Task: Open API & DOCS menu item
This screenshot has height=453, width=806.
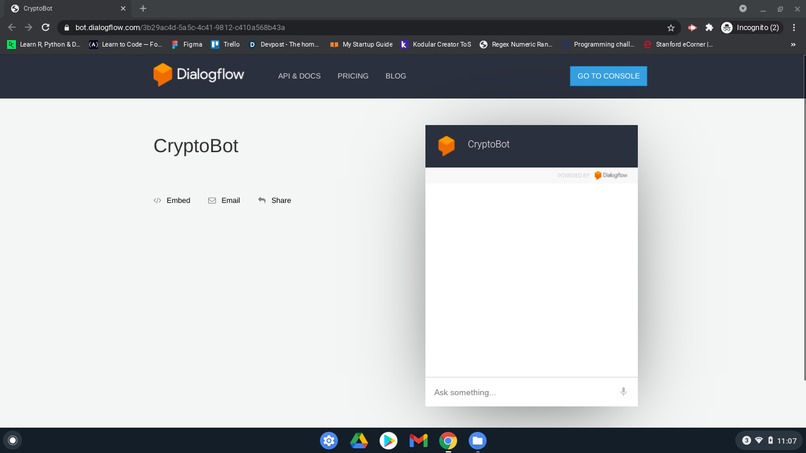Action: [x=299, y=76]
